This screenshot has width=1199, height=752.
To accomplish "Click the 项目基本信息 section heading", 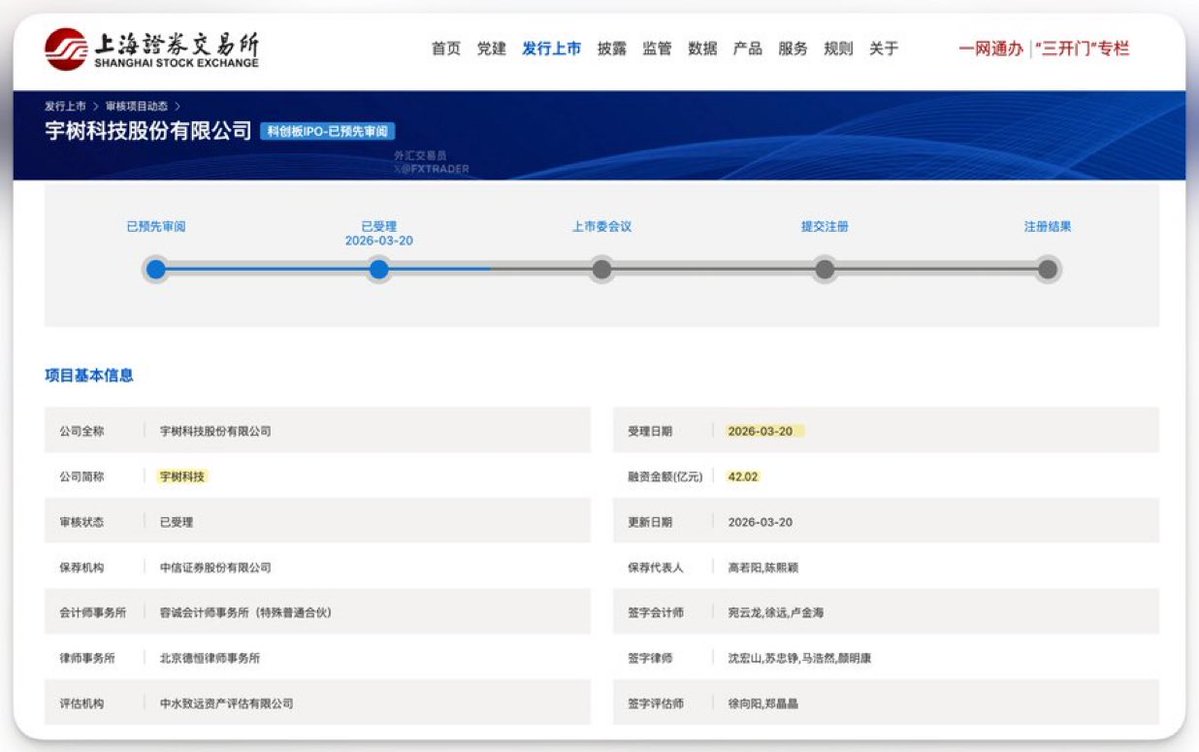I will pyautogui.click(x=89, y=376).
